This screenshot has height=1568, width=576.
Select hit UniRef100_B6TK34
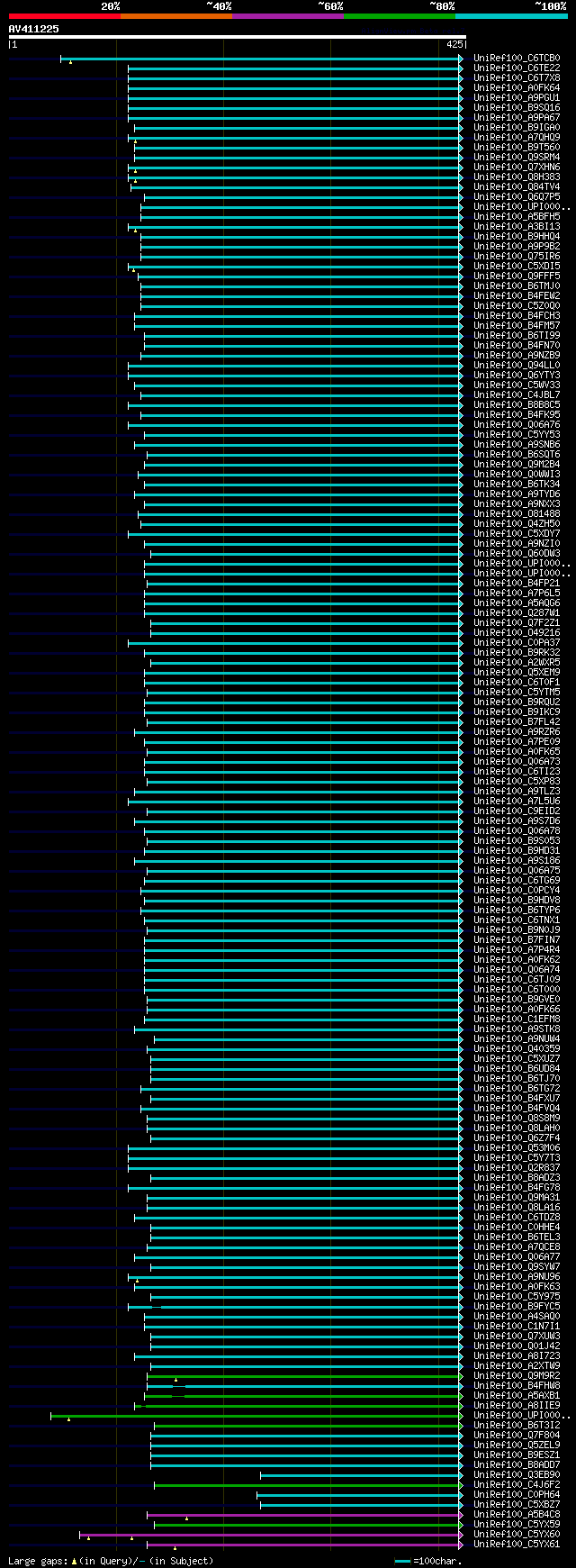pos(517,485)
